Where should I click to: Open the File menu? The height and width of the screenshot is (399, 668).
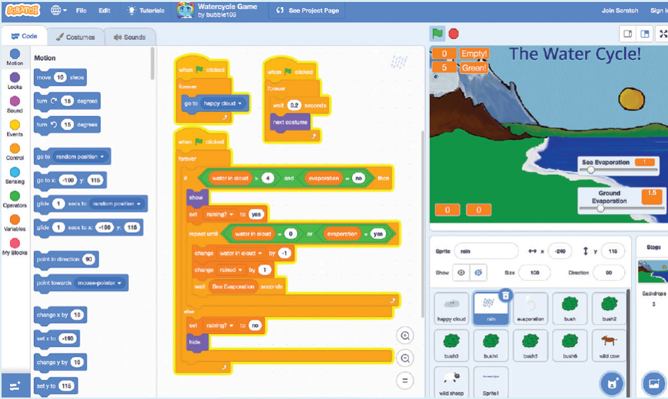click(81, 10)
